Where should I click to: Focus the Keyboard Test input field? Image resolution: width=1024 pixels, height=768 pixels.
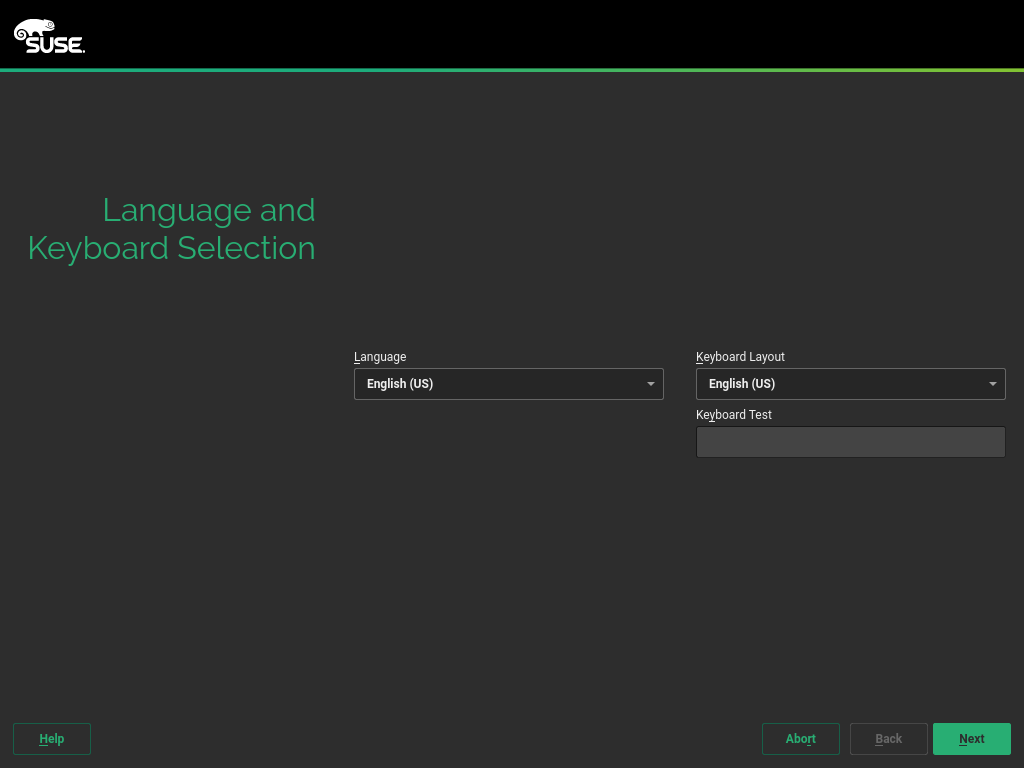pos(850,442)
